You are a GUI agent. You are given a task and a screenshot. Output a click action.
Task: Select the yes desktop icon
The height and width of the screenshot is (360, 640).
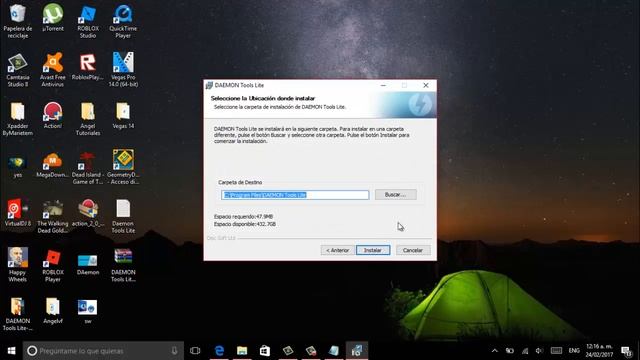click(x=18, y=167)
